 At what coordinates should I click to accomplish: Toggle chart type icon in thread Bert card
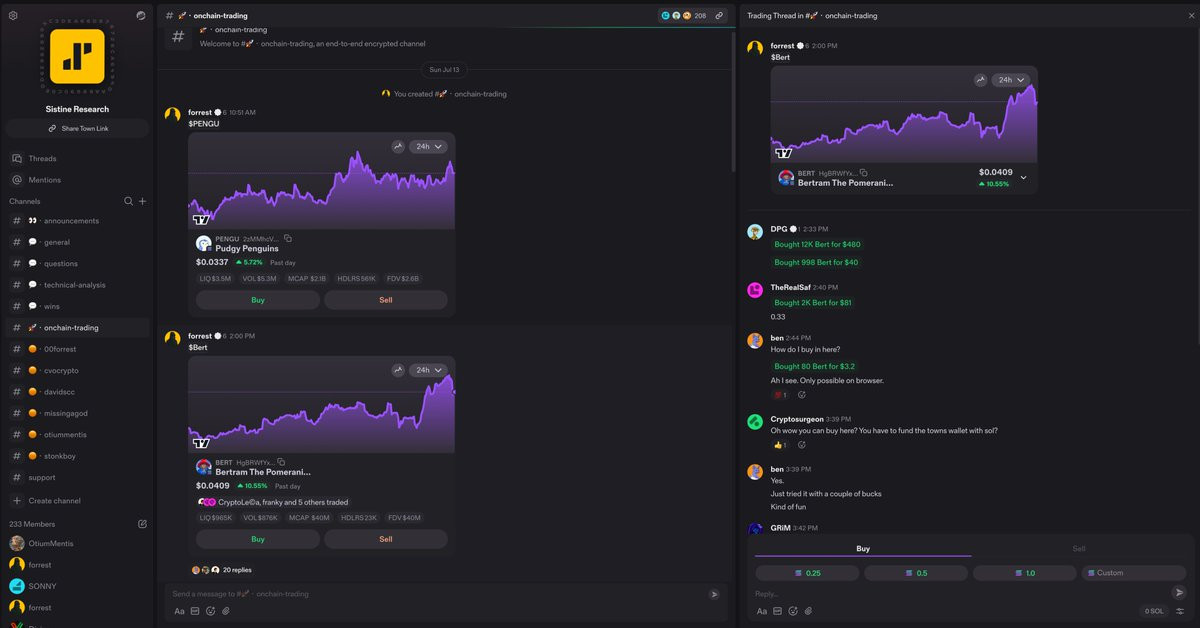point(981,80)
